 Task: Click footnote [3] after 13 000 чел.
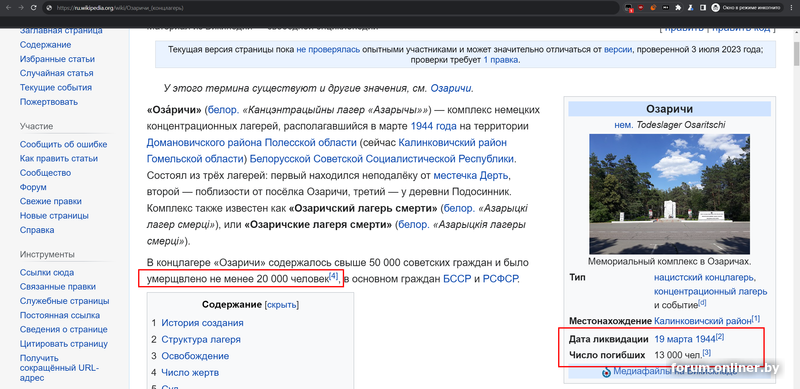tap(707, 352)
